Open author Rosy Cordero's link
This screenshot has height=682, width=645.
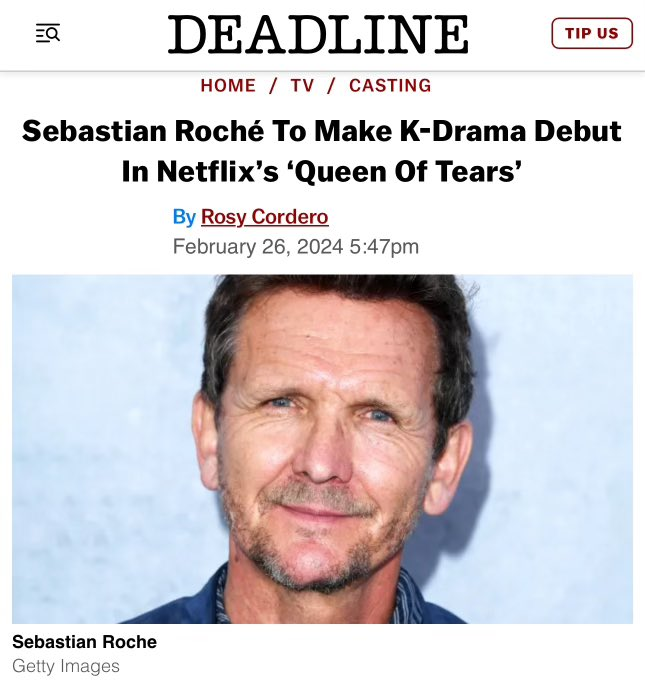tap(264, 217)
